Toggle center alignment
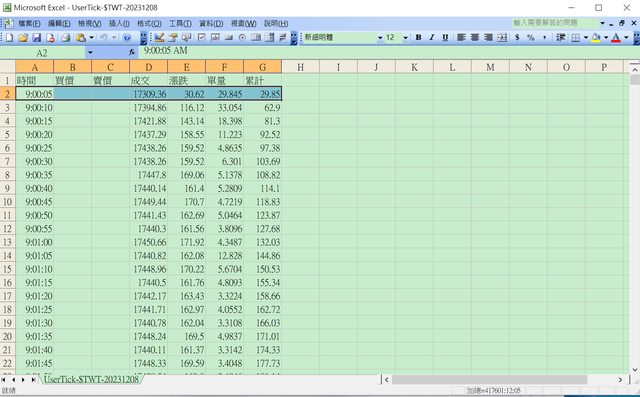 475,38
